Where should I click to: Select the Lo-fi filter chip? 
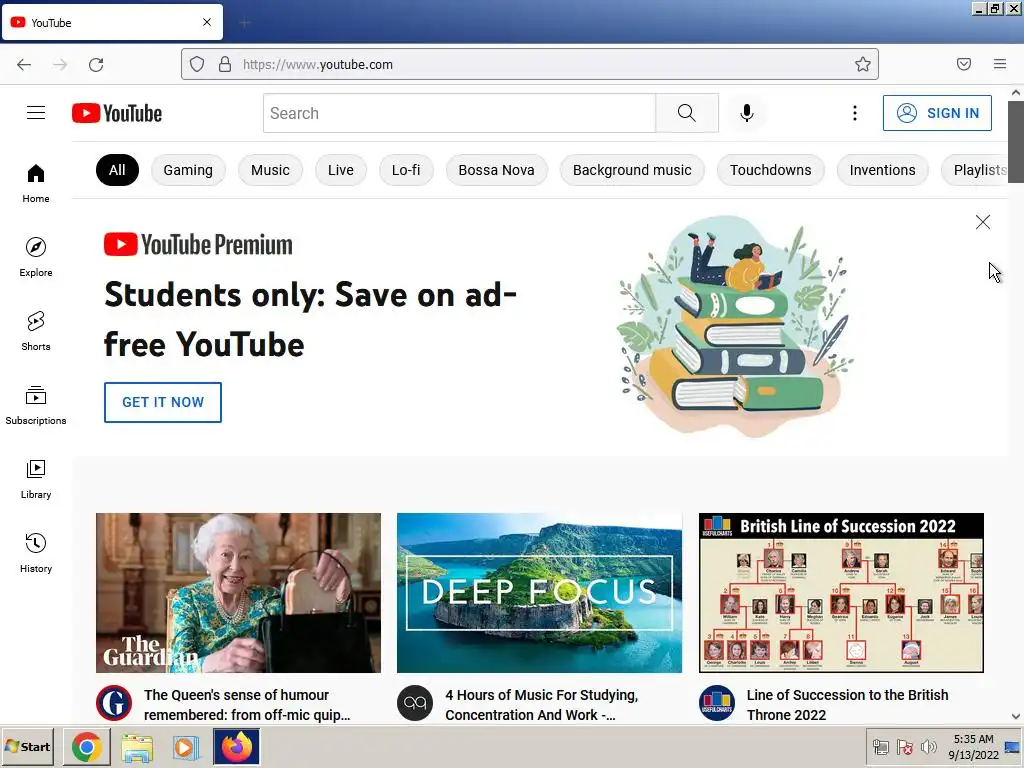(406, 170)
